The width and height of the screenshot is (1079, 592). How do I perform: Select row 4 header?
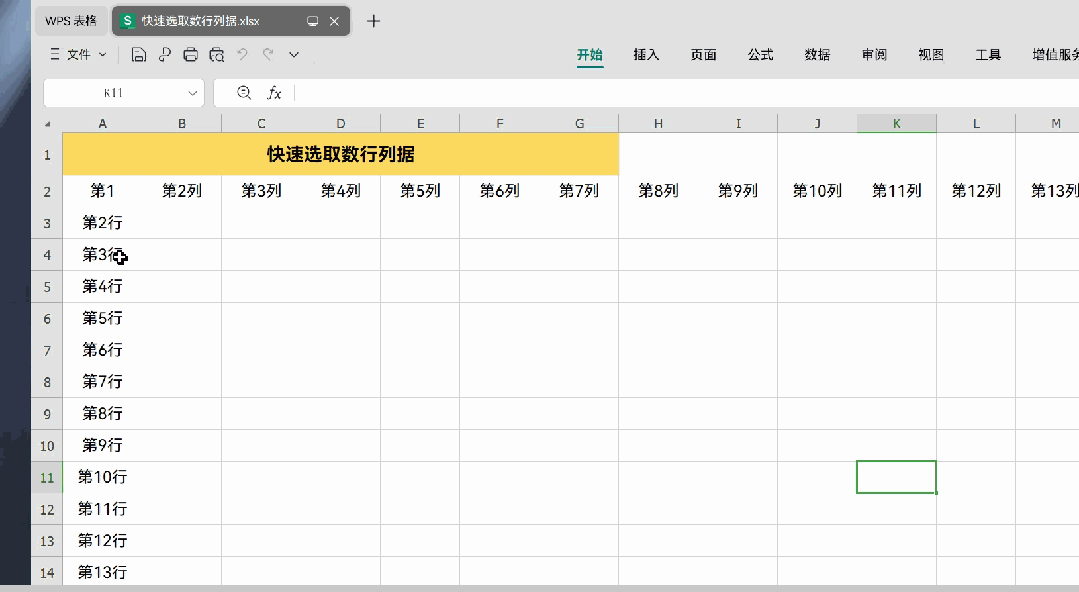click(x=47, y=255)
